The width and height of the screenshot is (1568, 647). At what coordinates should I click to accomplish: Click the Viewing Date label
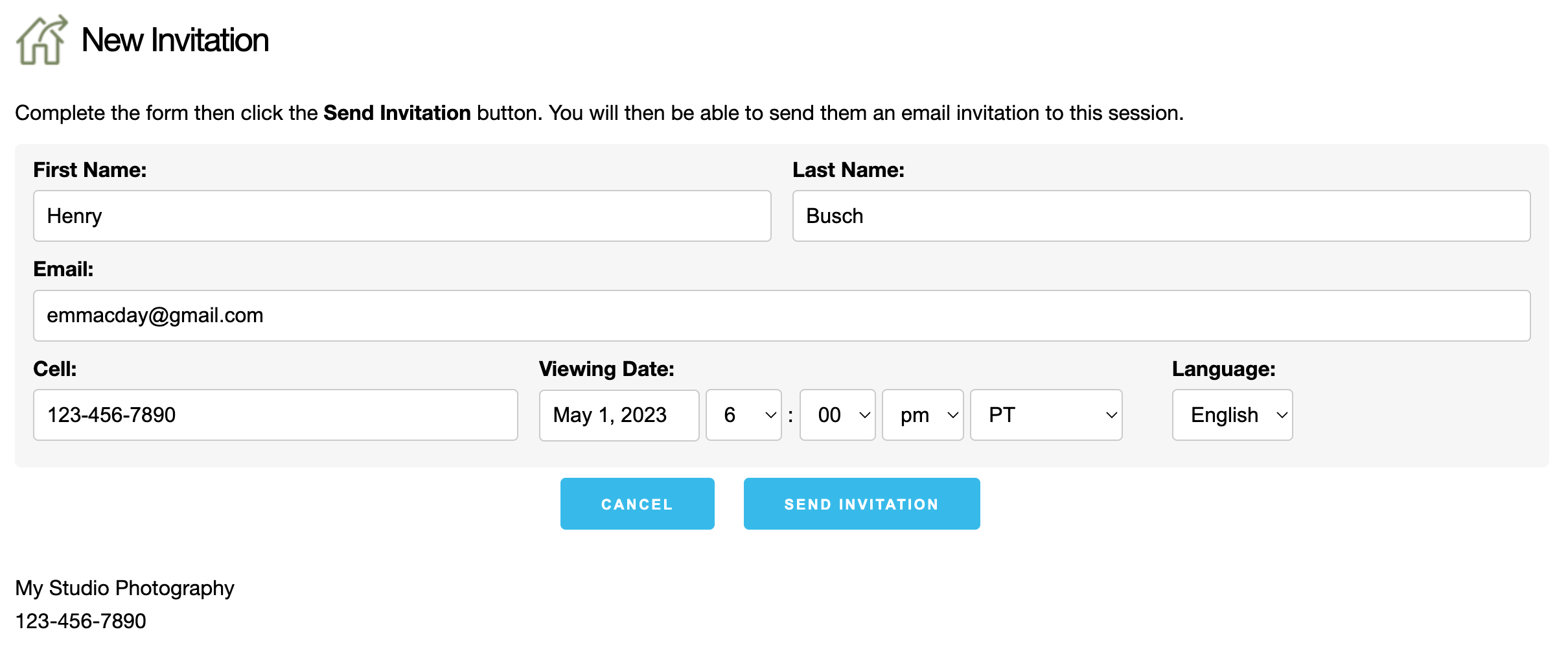tap(606, 369)
